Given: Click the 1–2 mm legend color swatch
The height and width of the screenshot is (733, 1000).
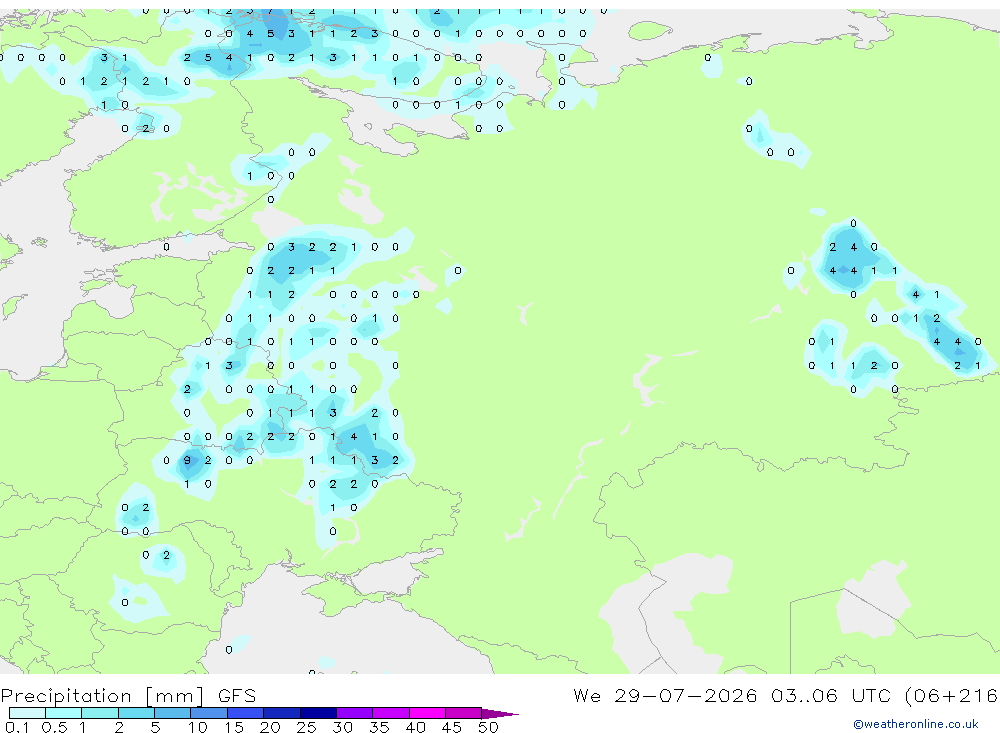Looking at the screenshot, I should pyautogui.click(x=100, y=713).
